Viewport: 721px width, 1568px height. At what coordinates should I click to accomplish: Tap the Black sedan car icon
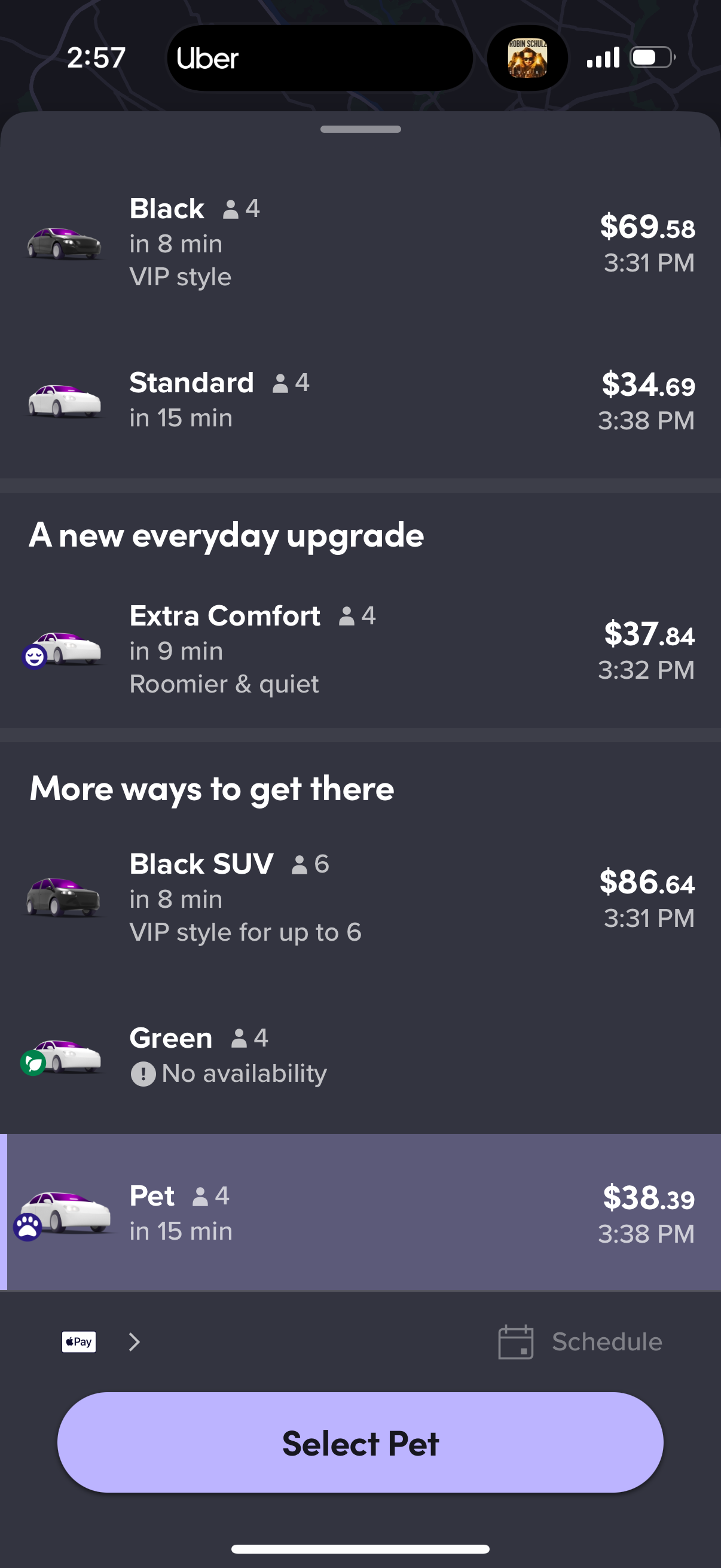pyautogui.click(x=64, y=242)
